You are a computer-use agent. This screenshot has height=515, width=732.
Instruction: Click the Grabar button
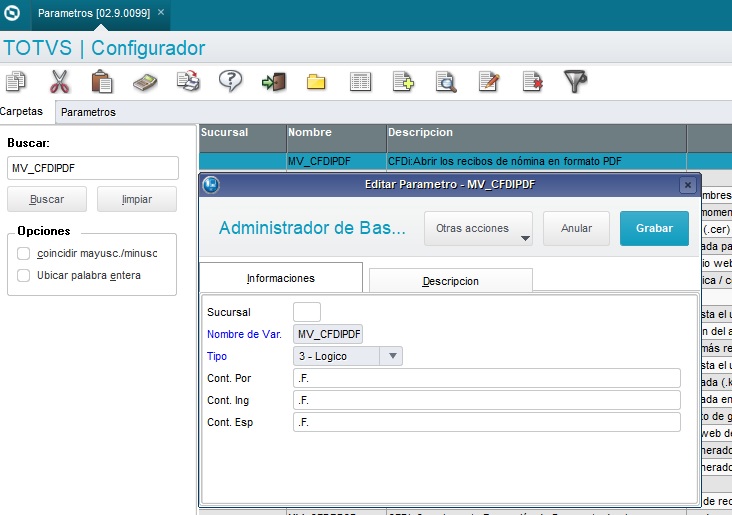[655, 228]
